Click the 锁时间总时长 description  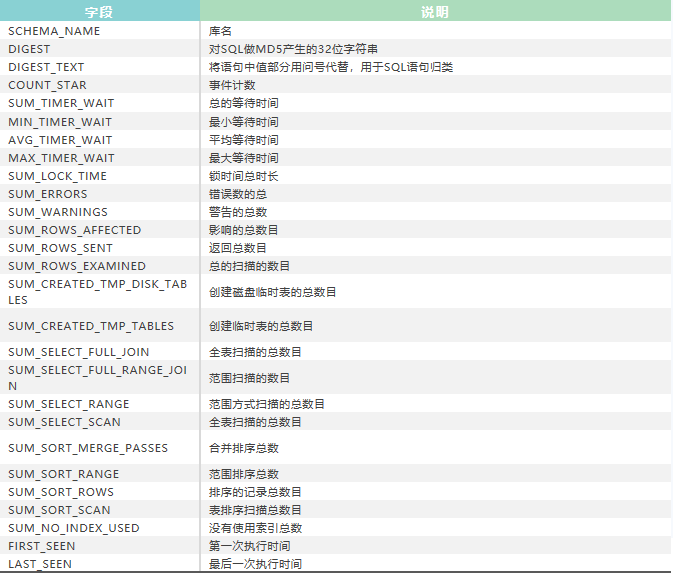pyautogui.click(x=244, y=176)
